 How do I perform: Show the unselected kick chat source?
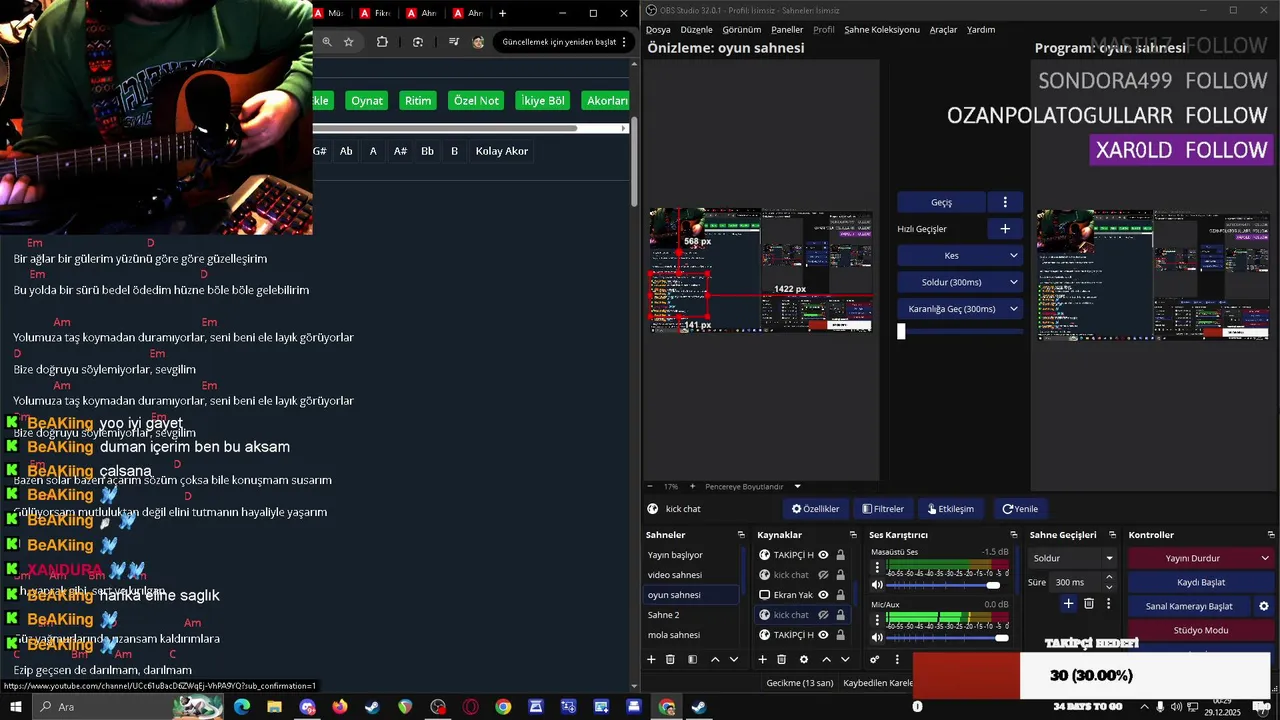coord(823,575)
